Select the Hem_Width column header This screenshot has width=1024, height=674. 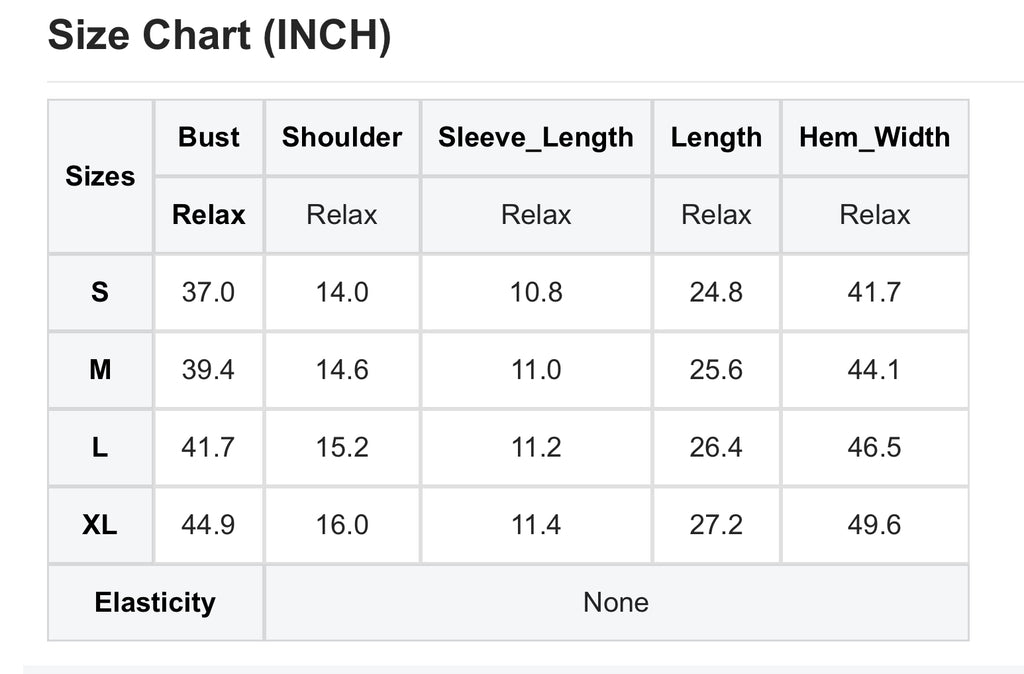click(x=874, y=137)
